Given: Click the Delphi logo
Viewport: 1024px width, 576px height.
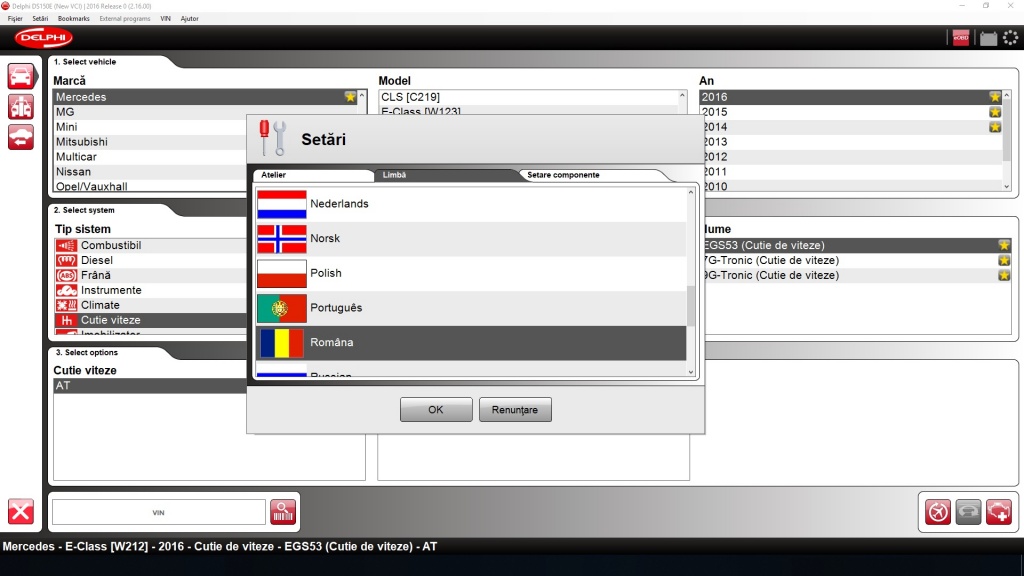Looking at the screenshot, I should coord(44,38).
